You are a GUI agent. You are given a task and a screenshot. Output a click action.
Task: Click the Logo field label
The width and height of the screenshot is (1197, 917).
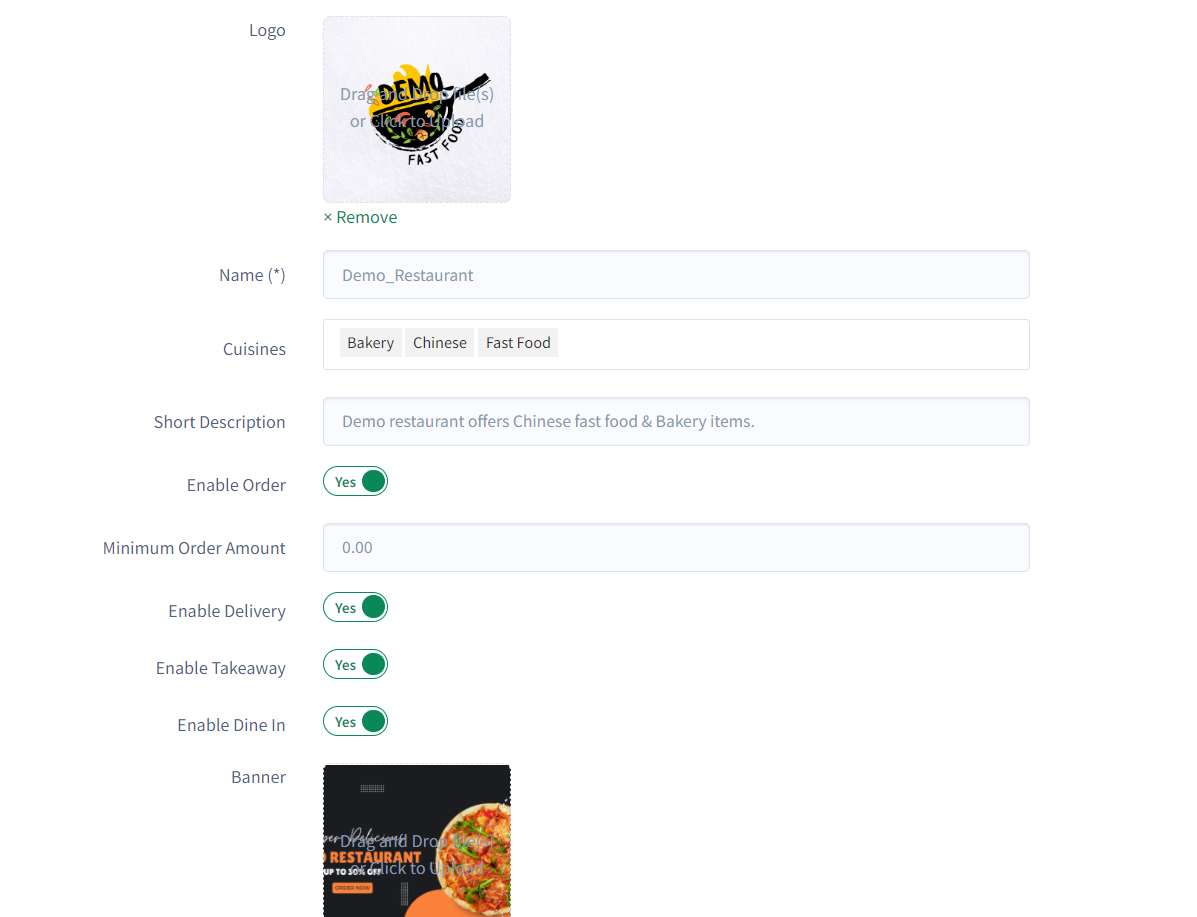267,31
